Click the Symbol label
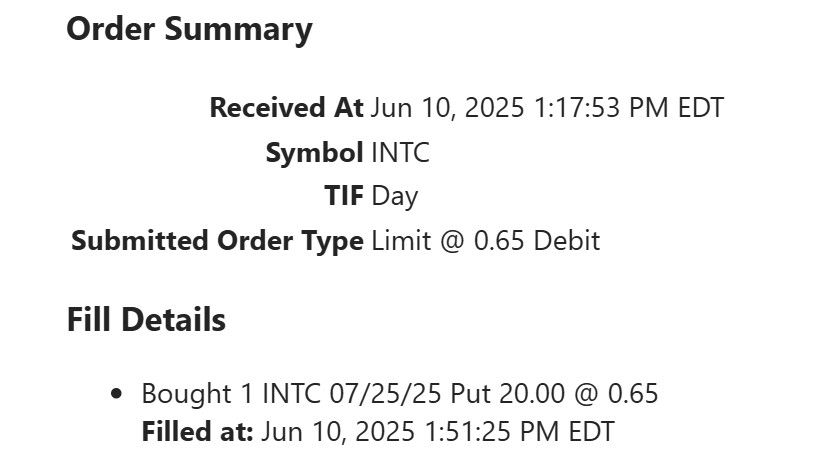 click(x=314, y=153)
